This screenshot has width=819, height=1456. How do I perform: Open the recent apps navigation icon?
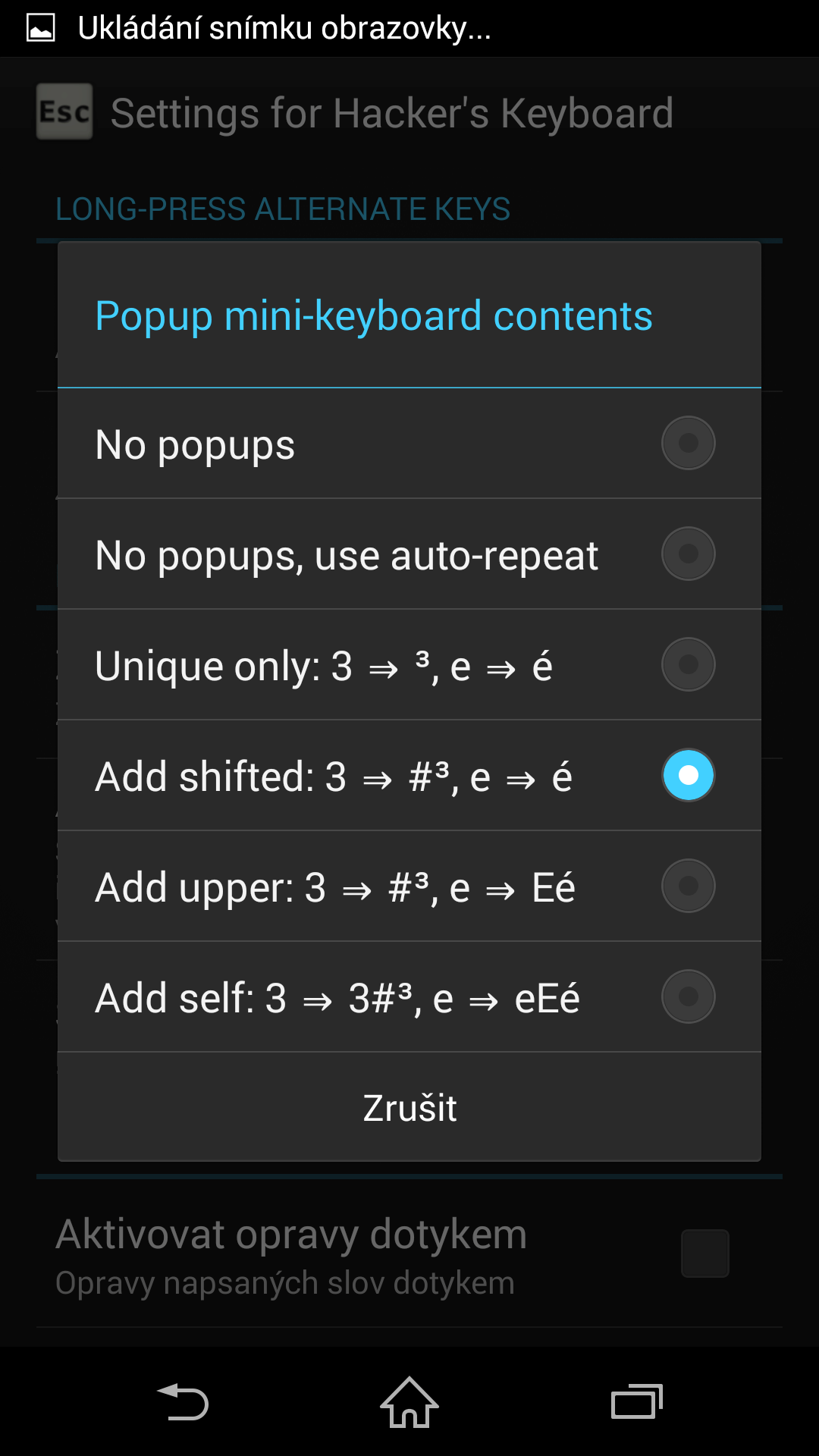coord(637,1401)
